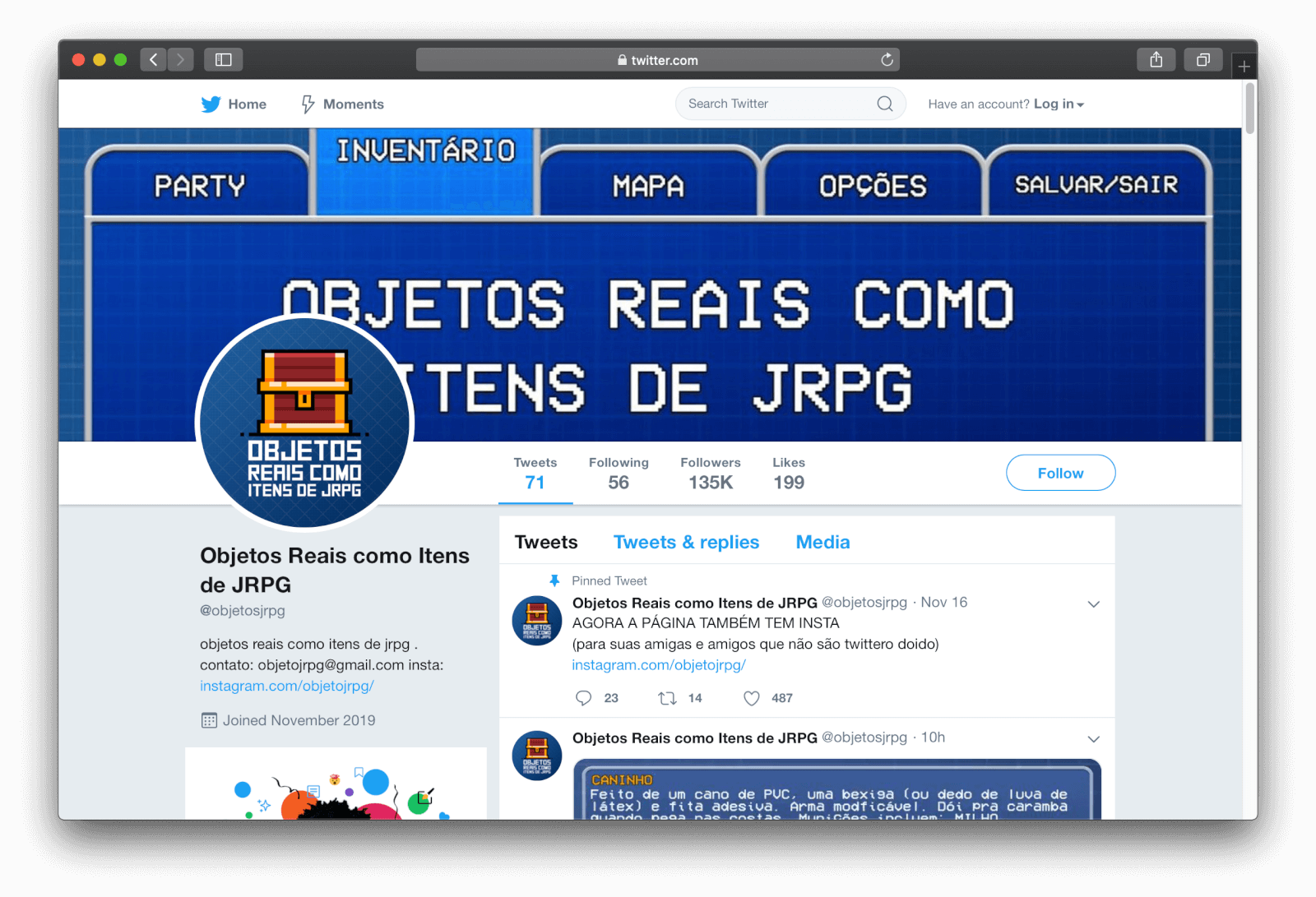View the 135K Followers list
Screen dimensions: 1316x897
(711, 474)
